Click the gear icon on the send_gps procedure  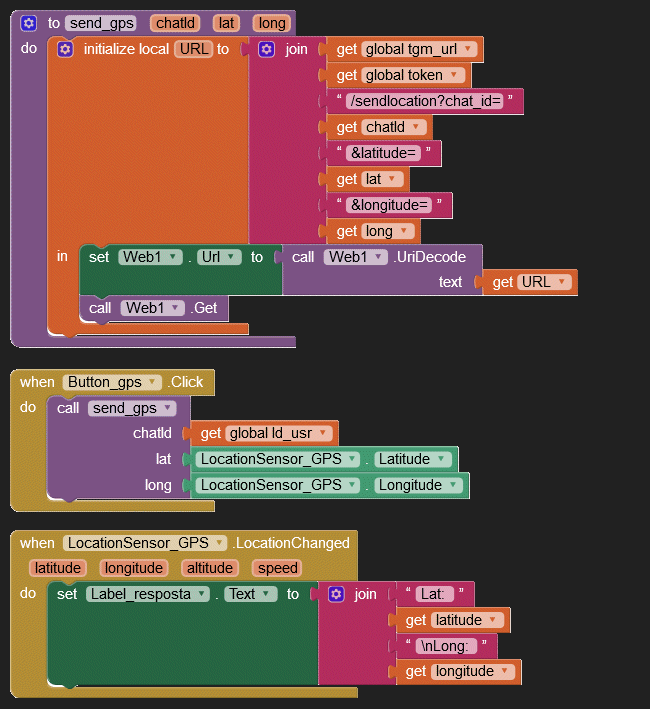pos(28,23)
